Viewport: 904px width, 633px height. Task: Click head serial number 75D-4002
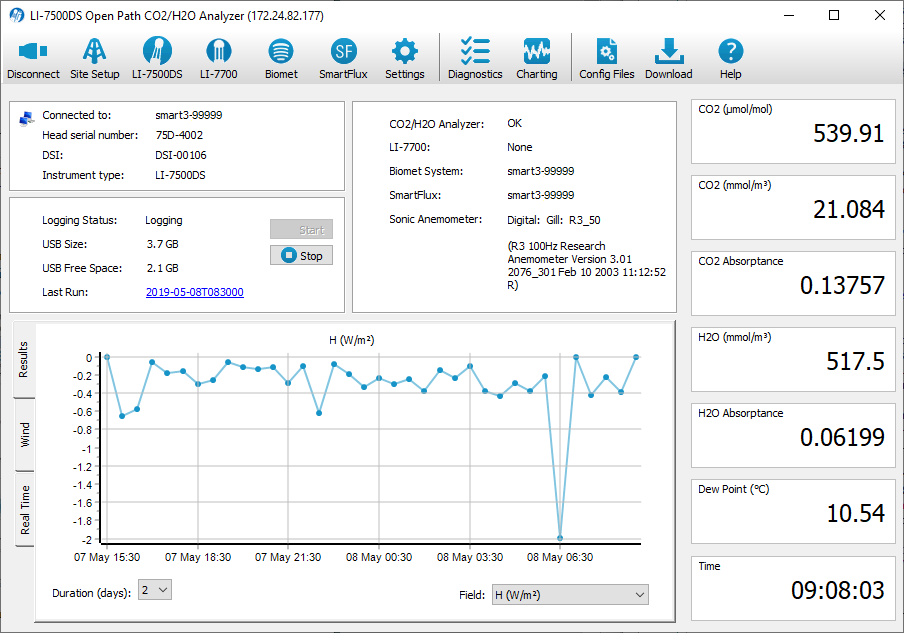[x=179, y=135]
